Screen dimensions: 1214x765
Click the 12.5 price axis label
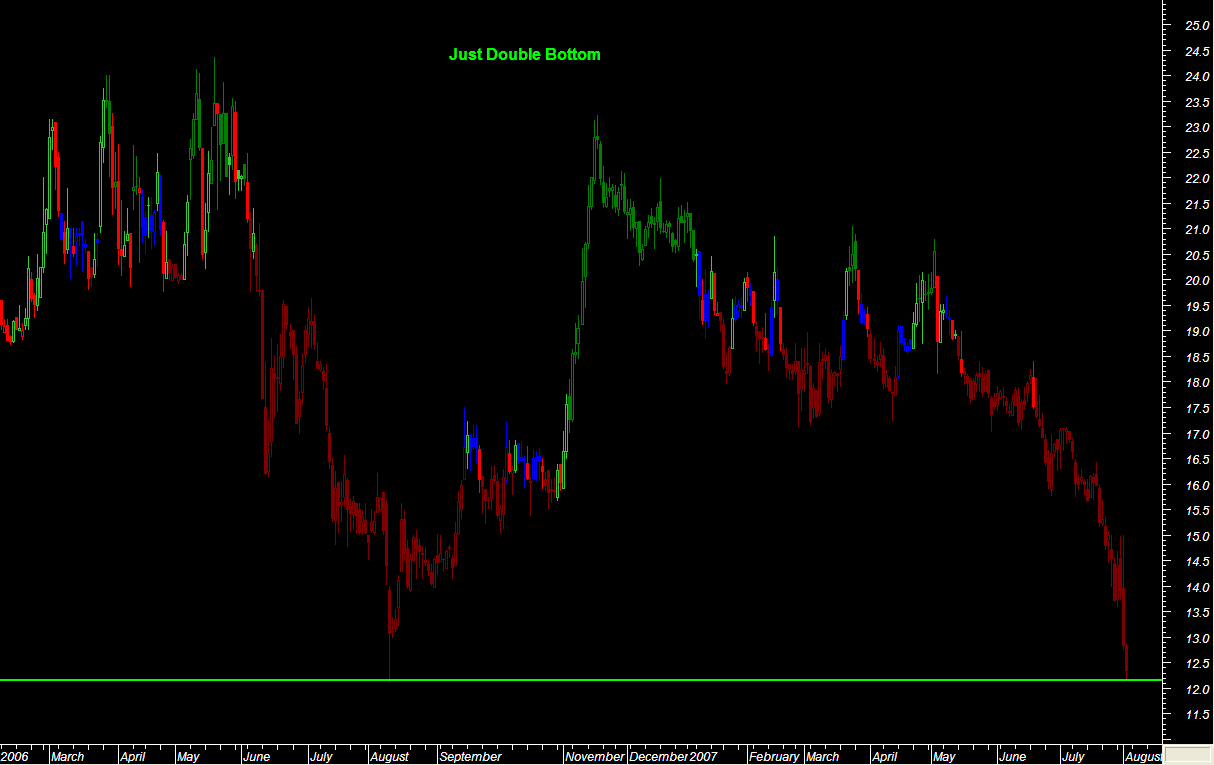1198,664
